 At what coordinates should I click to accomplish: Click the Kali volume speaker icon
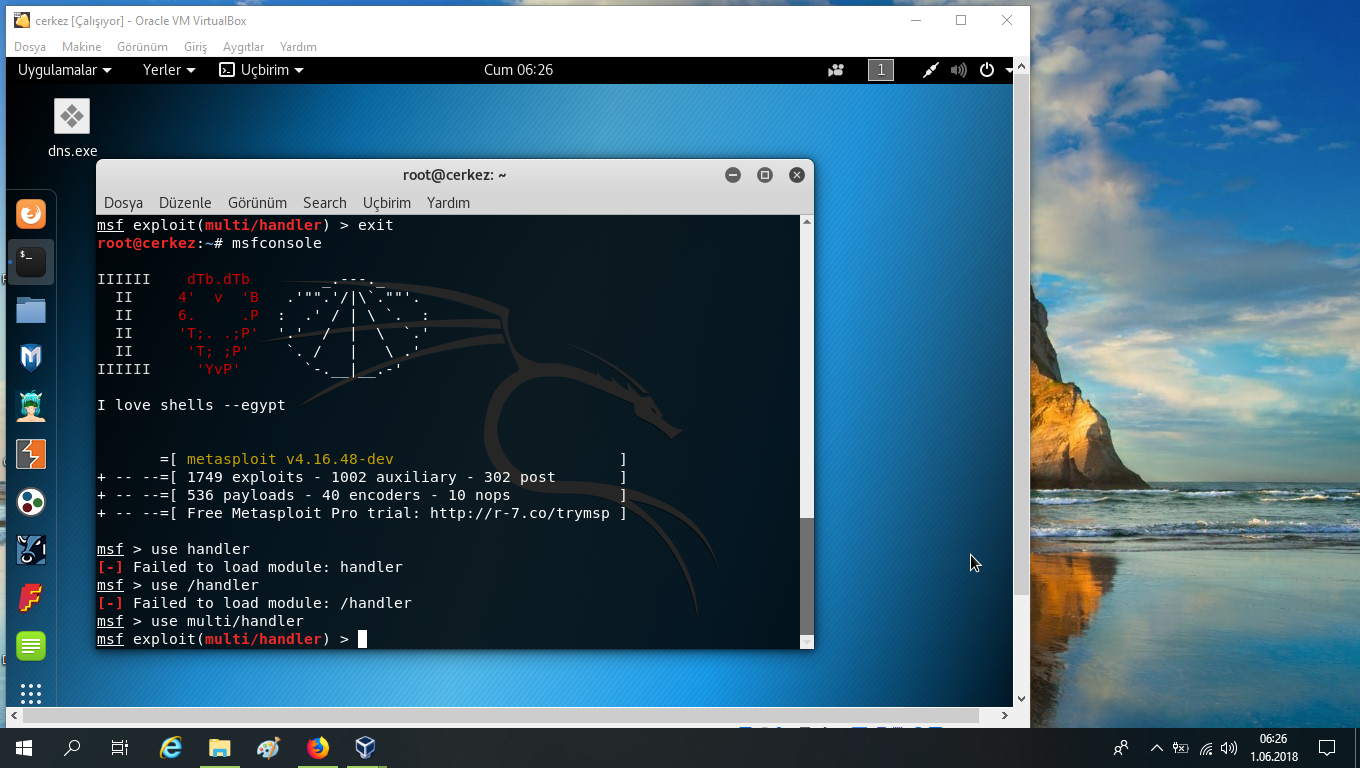[x=958, y=70]
